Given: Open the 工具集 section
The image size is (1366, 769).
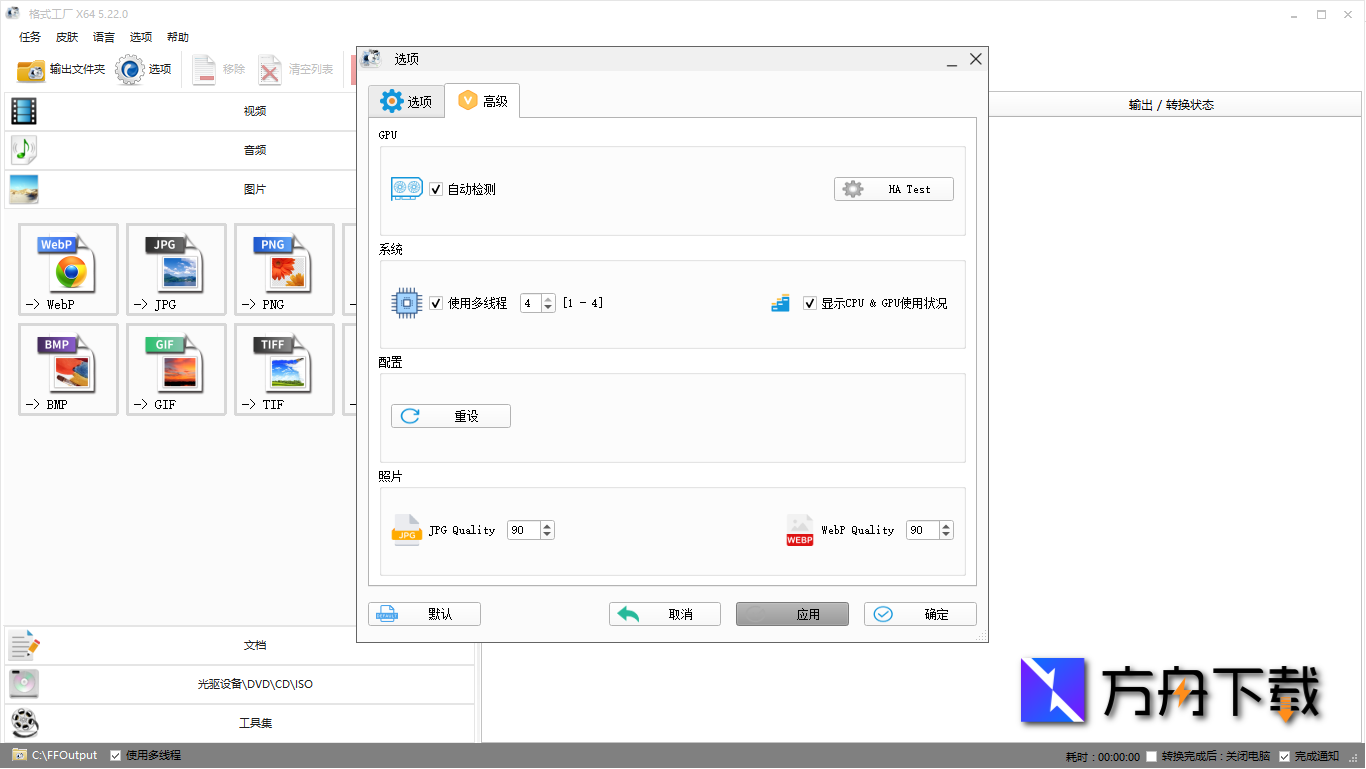Looking at the screenshot, I should (254, 723).
